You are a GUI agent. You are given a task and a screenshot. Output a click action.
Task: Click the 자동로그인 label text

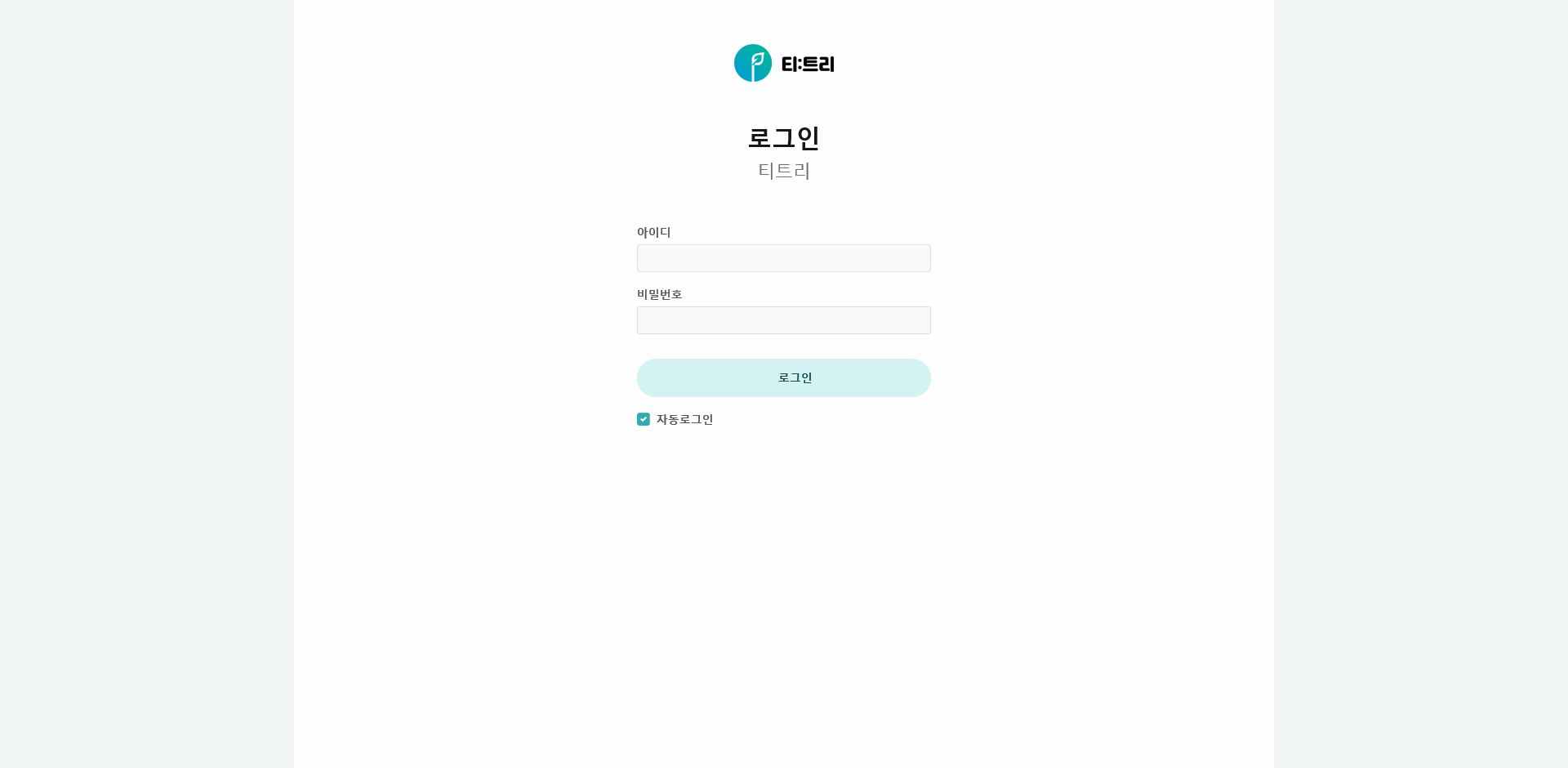click(684, 419)
